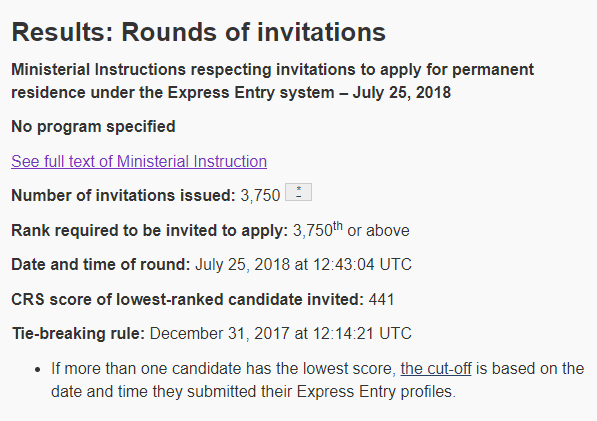Click 'July 25, 2018 at 12:43:04 UTC' text

[303, 264]
